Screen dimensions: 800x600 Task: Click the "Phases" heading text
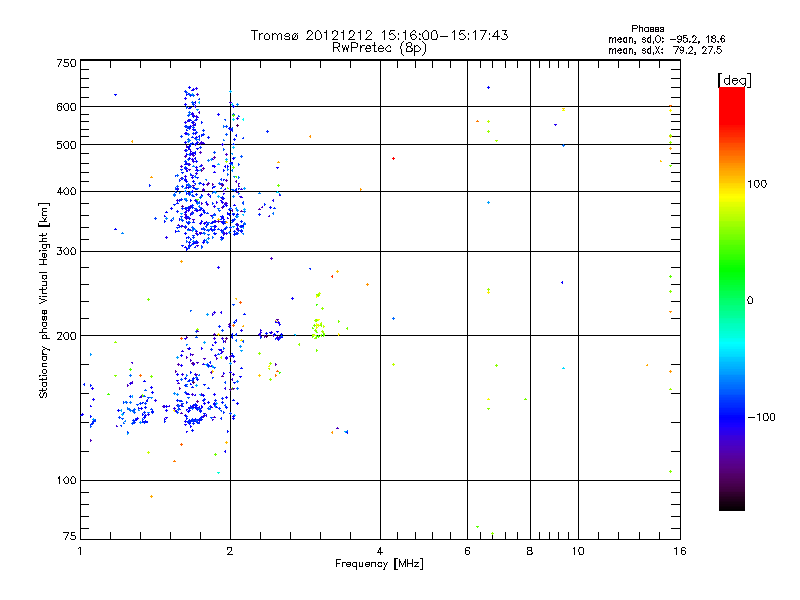pos(647,29)
